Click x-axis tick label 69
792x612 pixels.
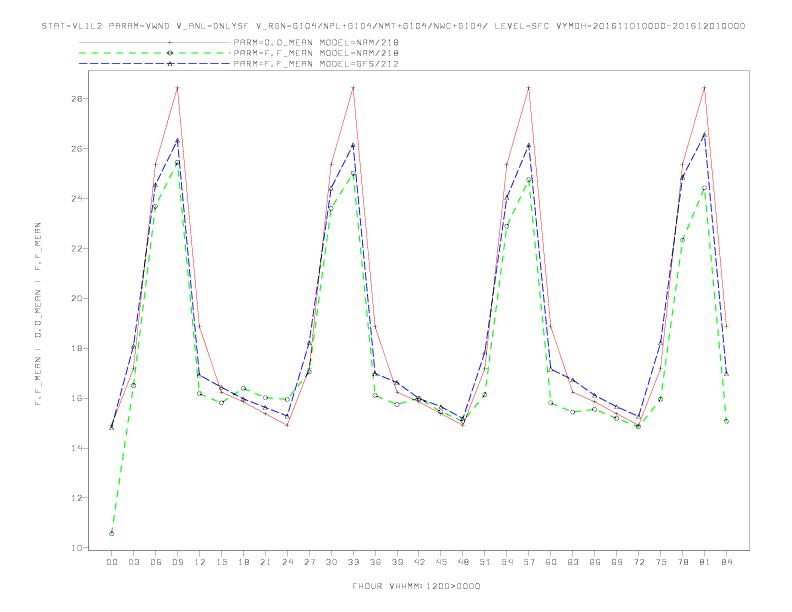pyautogui.click(x=617, y=562)
